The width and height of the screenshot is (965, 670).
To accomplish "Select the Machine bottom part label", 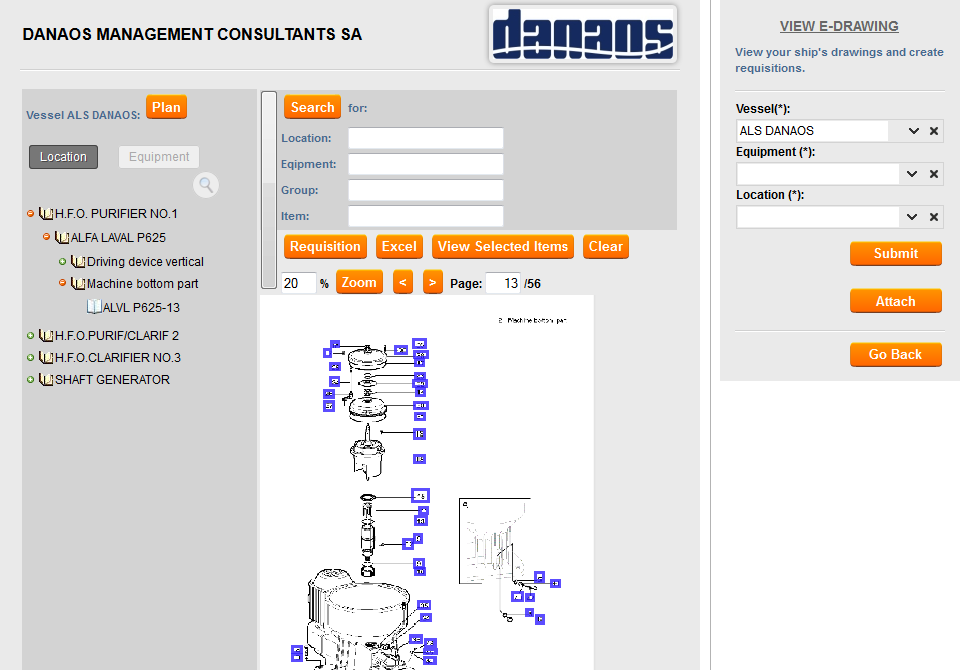I will click(x=143, y=284).
